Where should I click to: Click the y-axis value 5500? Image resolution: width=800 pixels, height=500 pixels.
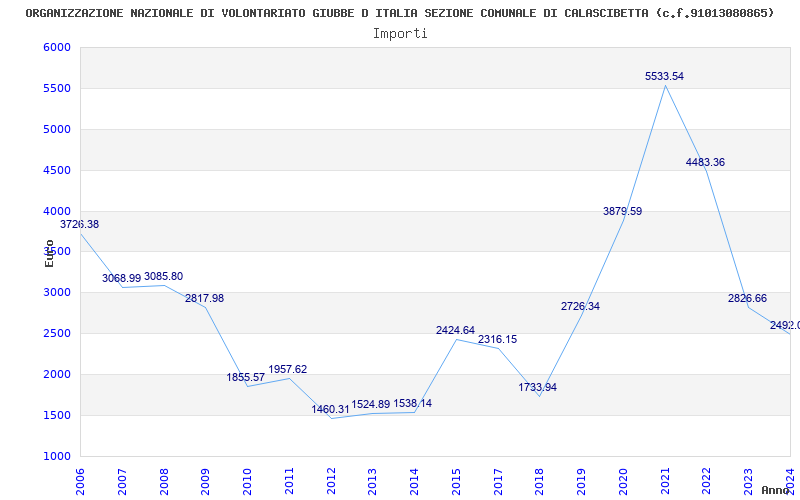pos(57,89)
